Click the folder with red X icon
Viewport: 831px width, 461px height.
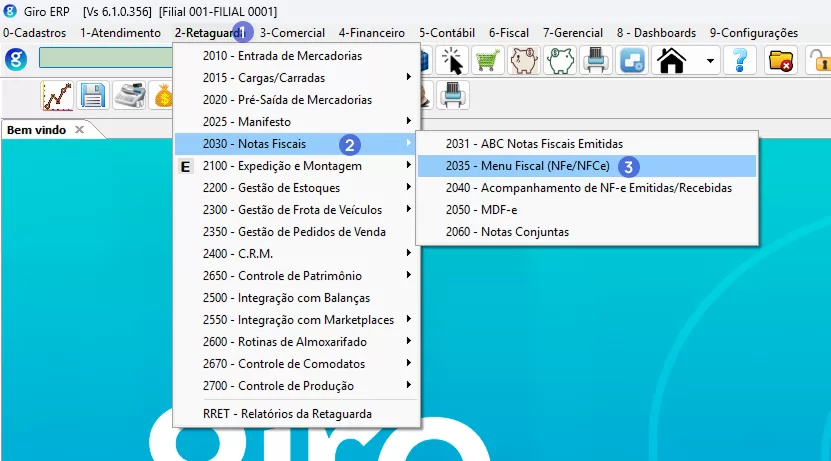(x=780, y=61)
